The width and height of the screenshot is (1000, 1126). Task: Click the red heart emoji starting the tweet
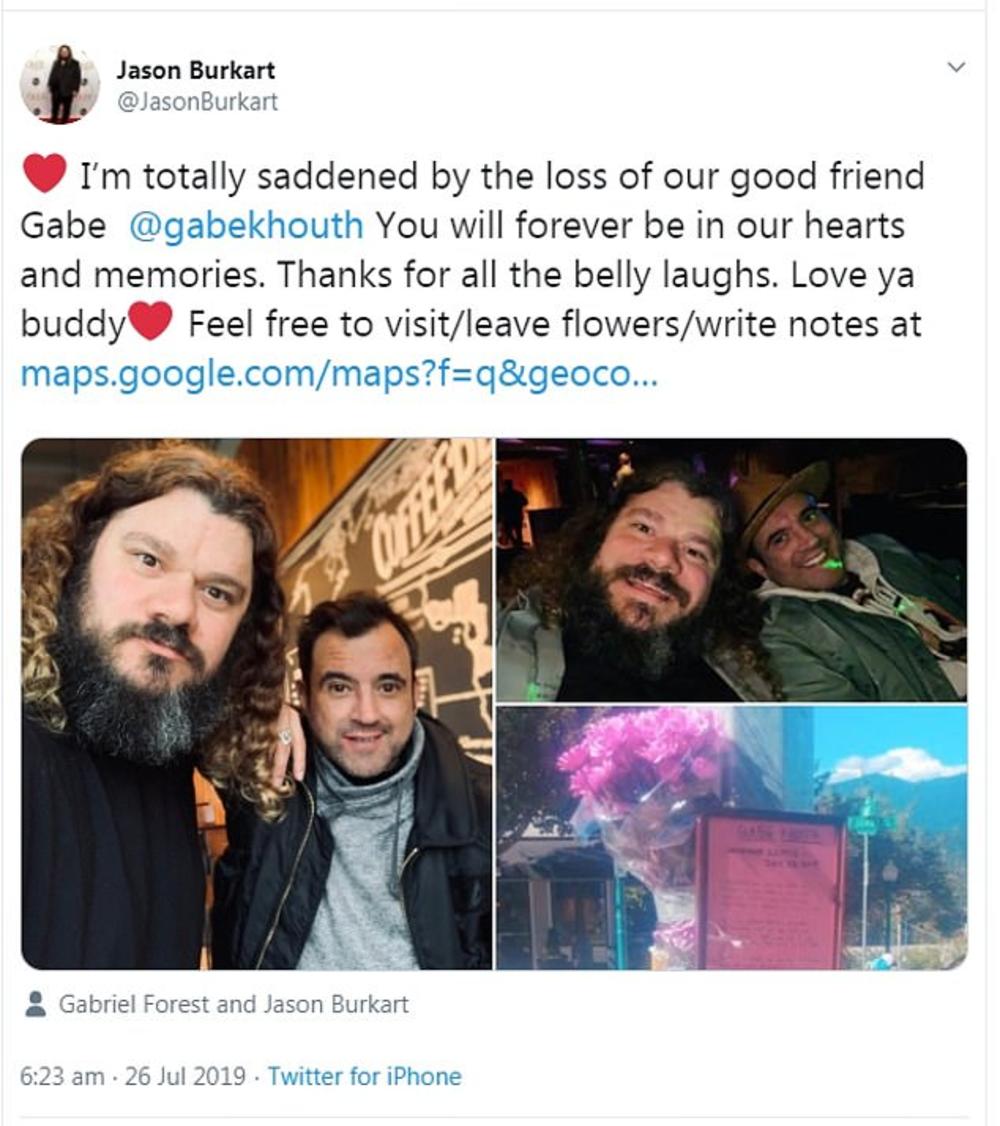(x=45, y=174)
